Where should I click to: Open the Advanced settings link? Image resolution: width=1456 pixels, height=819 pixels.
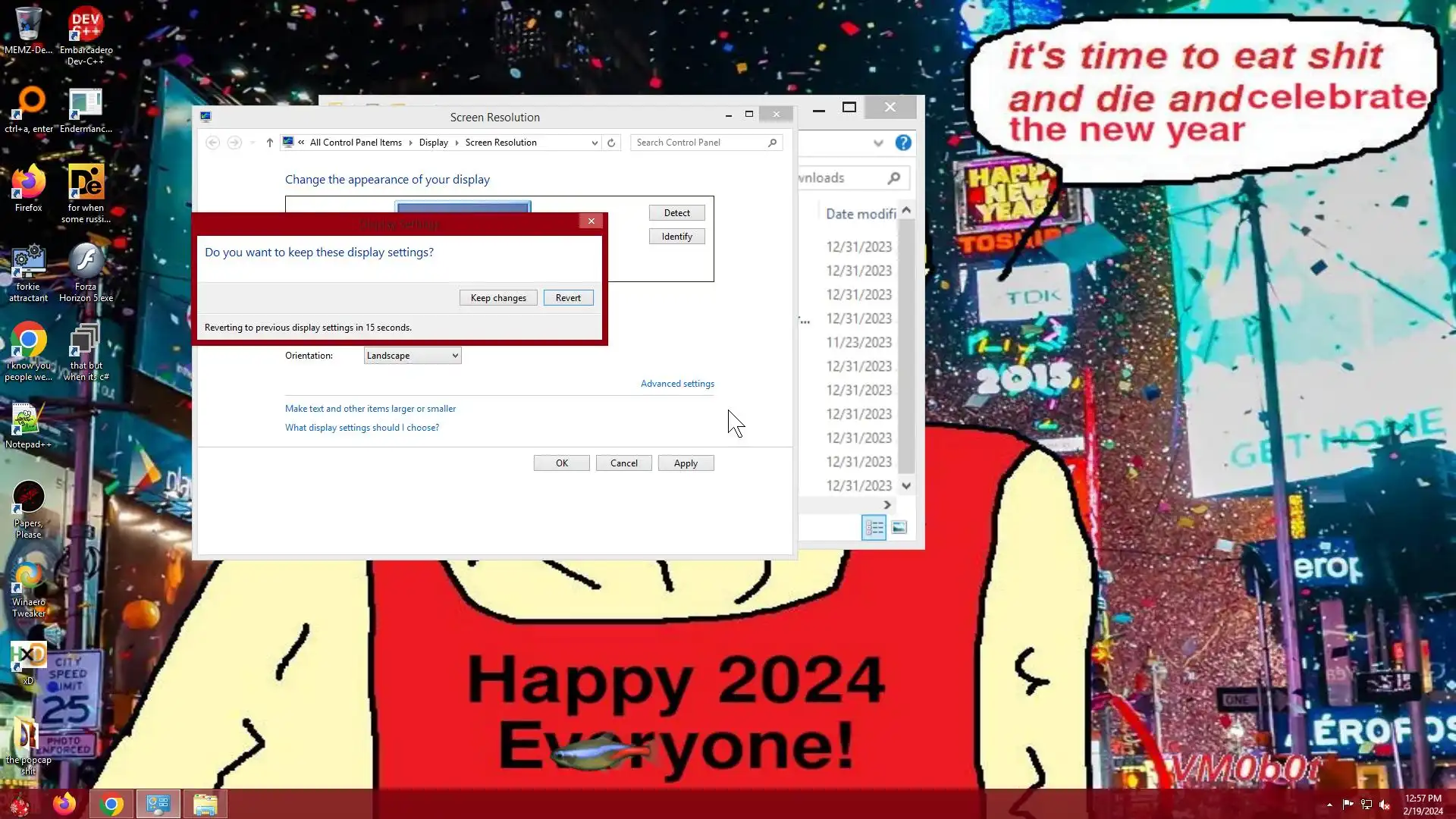pyautogui.click(x=677, y=384)
